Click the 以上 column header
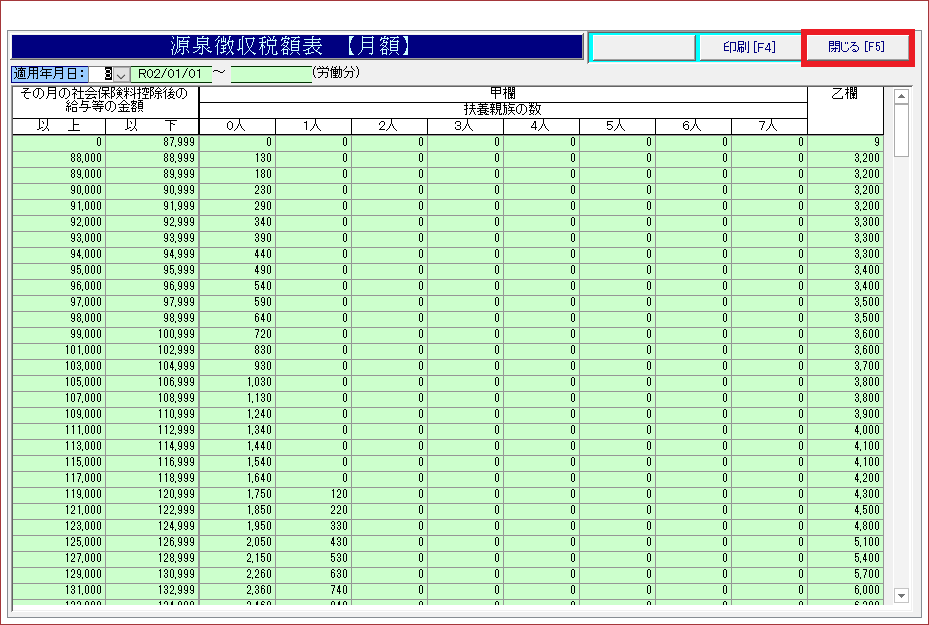The width and height of the screenshot is (929, 625). 58,126
